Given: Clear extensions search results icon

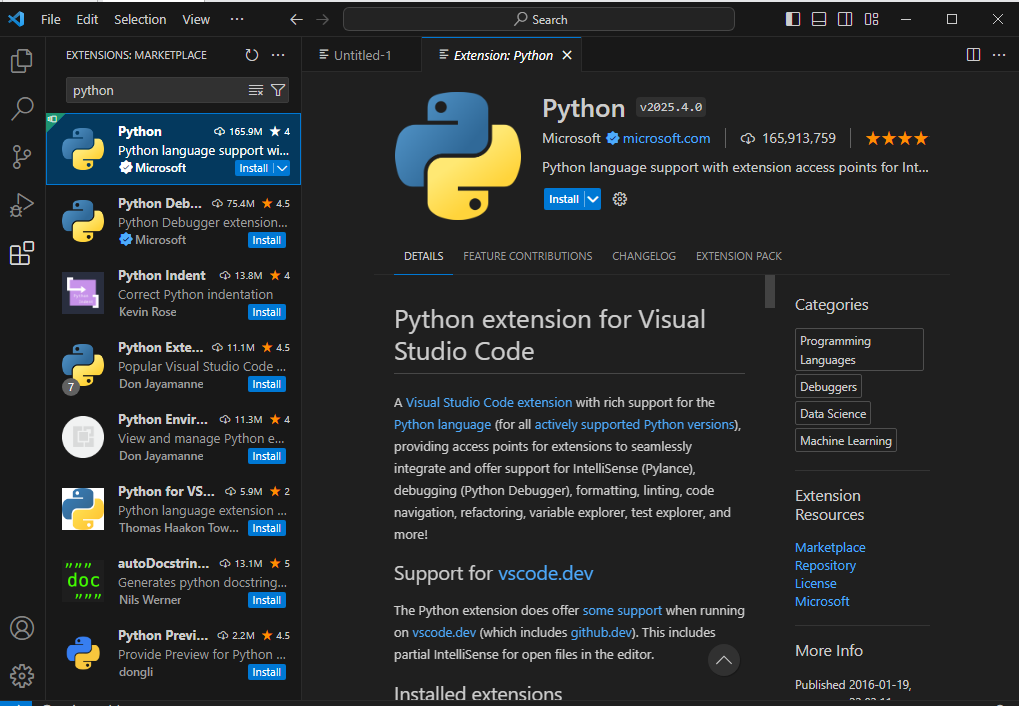Looking at the screenshot, I should click(256, 90).
